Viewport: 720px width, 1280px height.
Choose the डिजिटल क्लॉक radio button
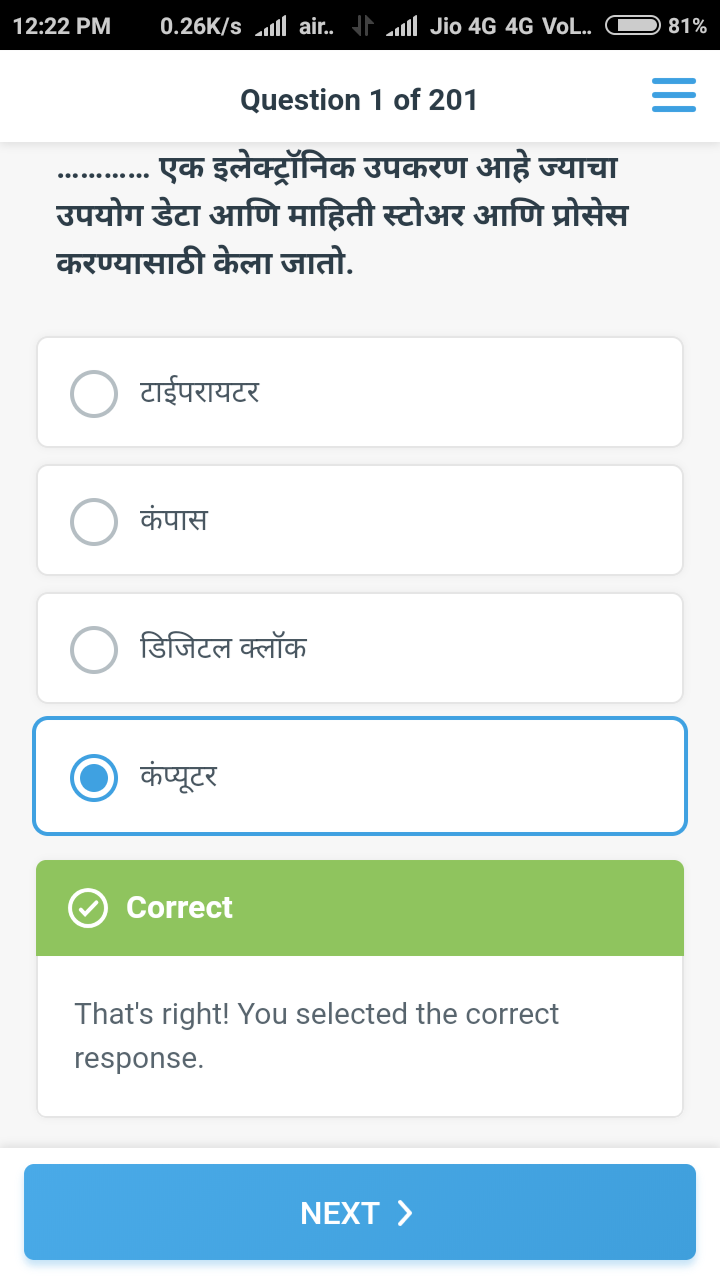[94, 649]
